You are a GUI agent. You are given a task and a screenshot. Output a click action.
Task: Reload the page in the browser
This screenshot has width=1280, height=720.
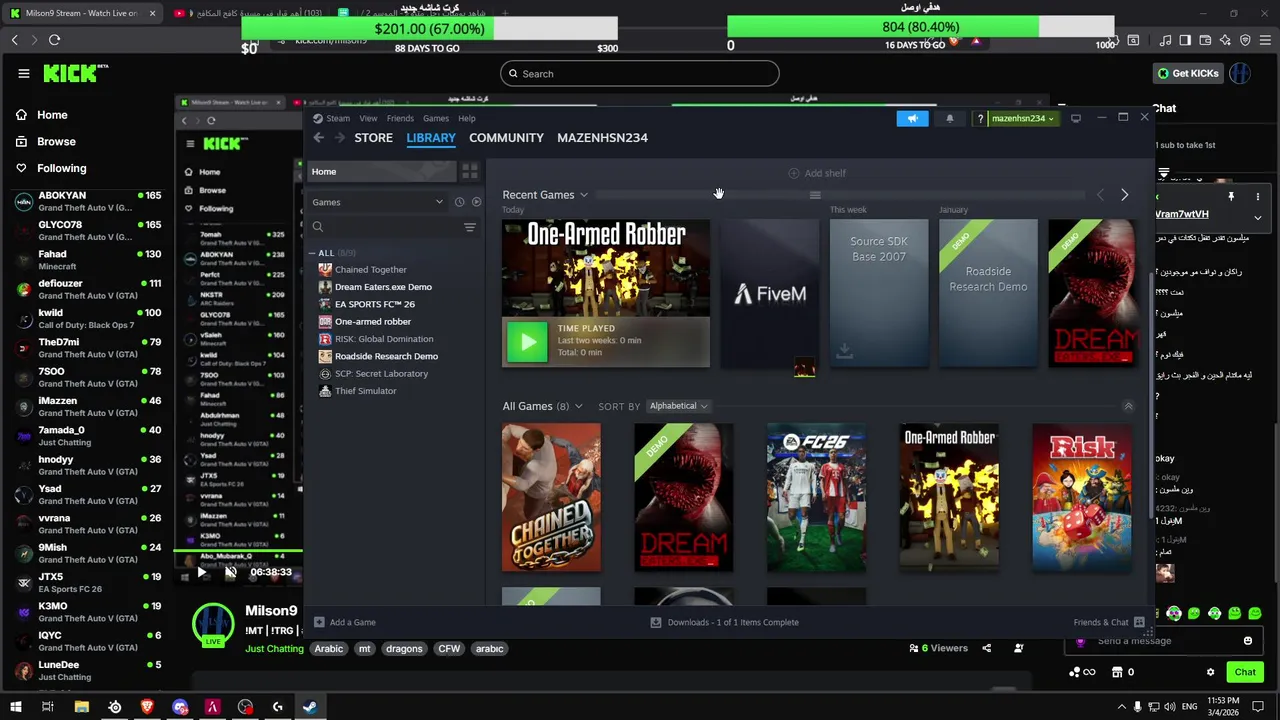click(54, 40)
